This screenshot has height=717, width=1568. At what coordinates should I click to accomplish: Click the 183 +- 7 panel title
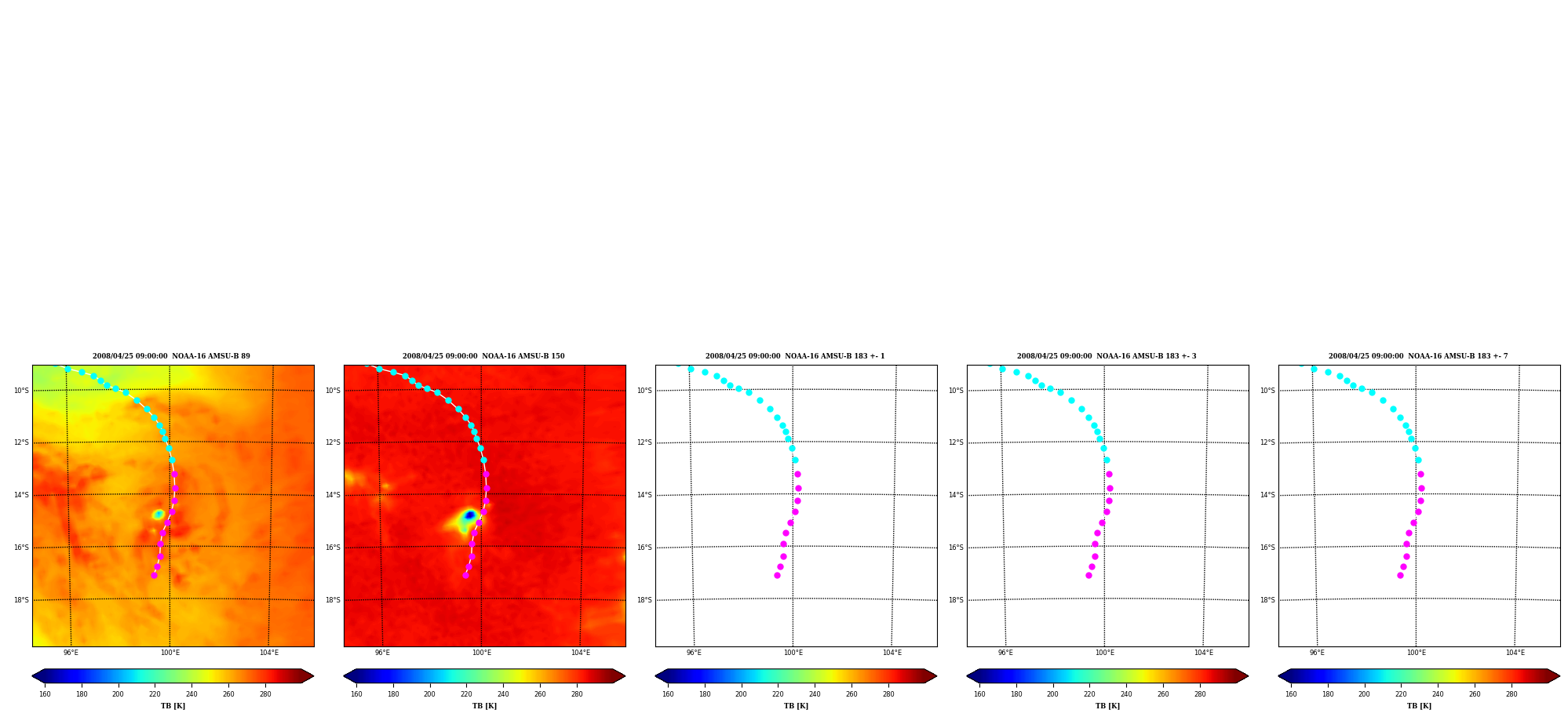pos(1418,356)
